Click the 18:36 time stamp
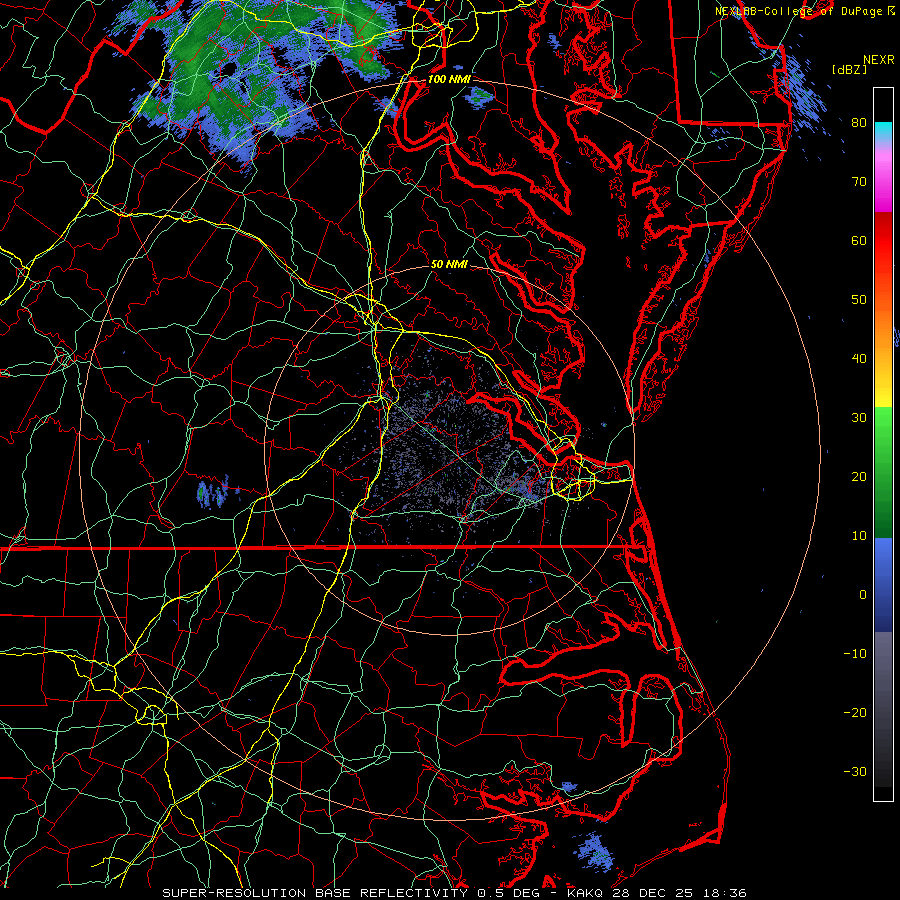The width and height of the screenshot is (900, 900). (x=727, y=893)
